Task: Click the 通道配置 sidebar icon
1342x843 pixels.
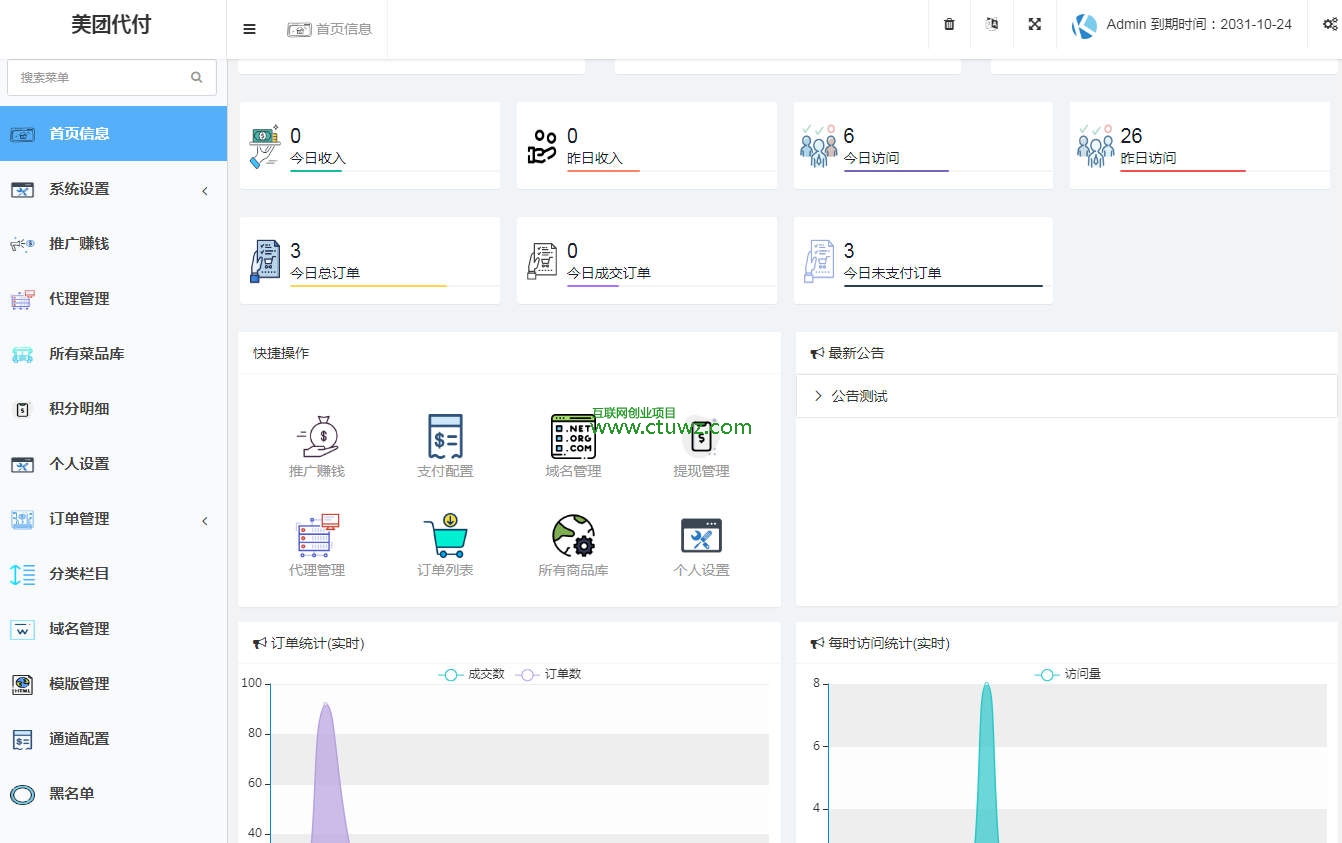Action: [22, 739]
